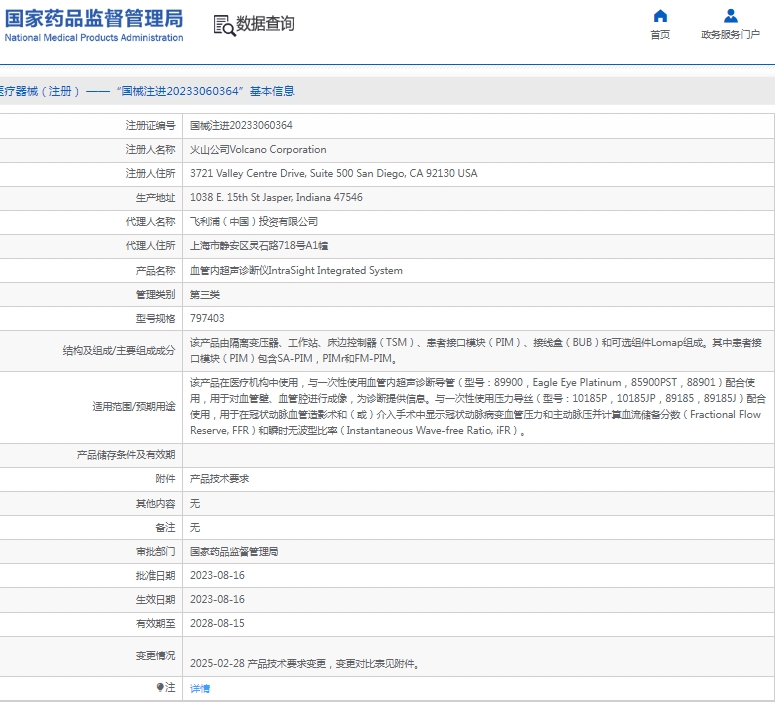775x707 pixels.
Task: Click approval date 2023-08-16 beside 批准日期
Action: tap(217, 575)
